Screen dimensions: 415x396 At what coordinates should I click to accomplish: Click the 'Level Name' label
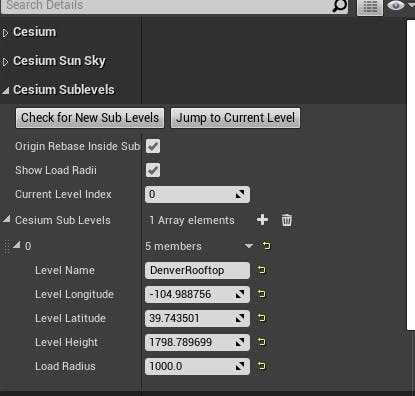click(65, 270)
